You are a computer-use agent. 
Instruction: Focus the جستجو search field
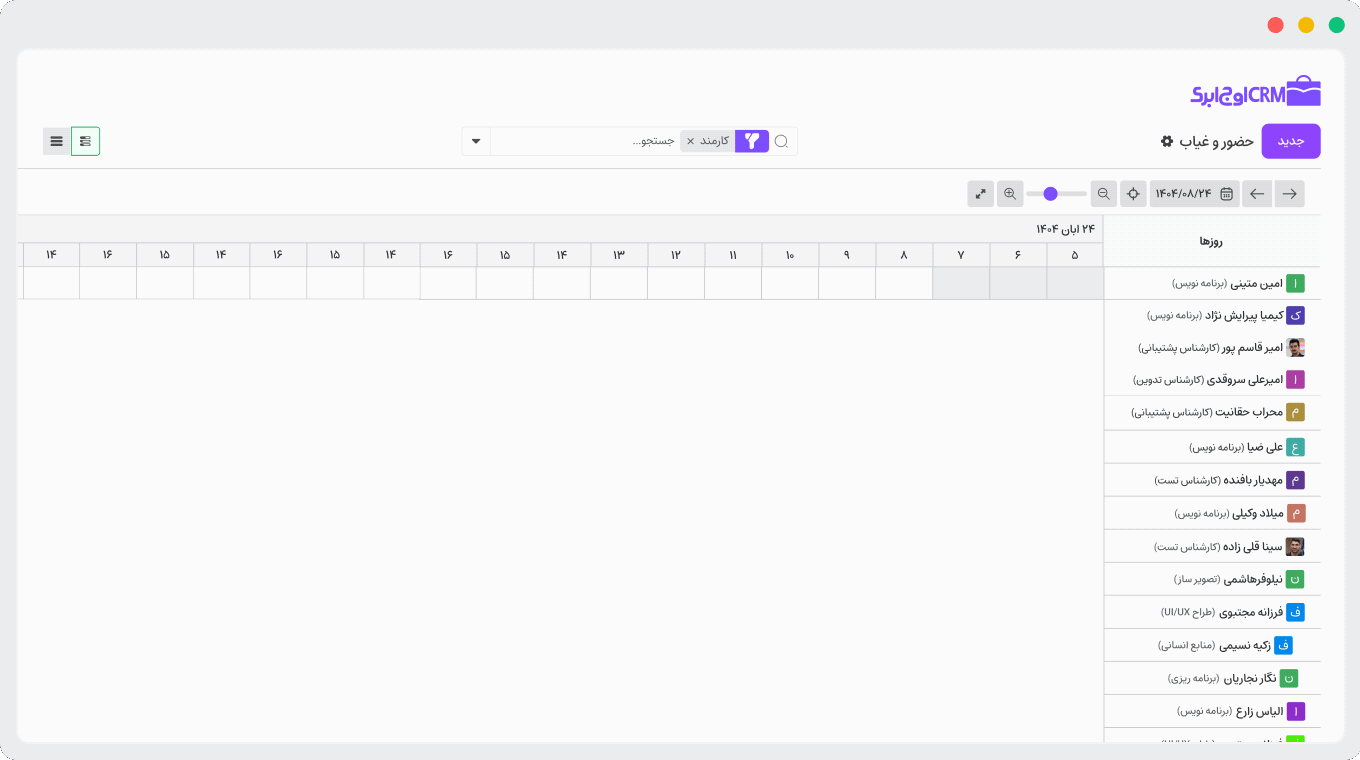(585, 141)
